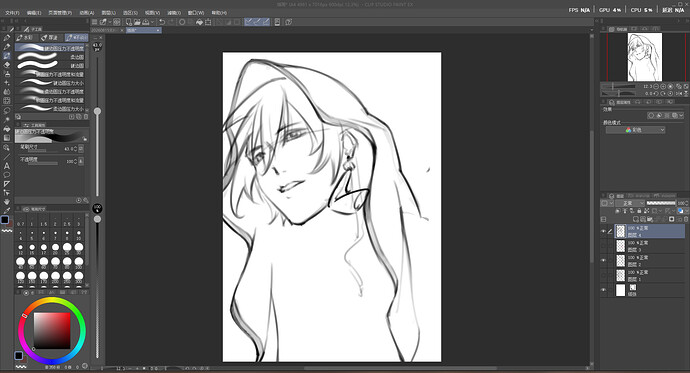The height and width of the screenshot is (373, 690).
Task: Select the Pen tool in the tool palette
Action: pyautogui.click(x=7, y=38)
